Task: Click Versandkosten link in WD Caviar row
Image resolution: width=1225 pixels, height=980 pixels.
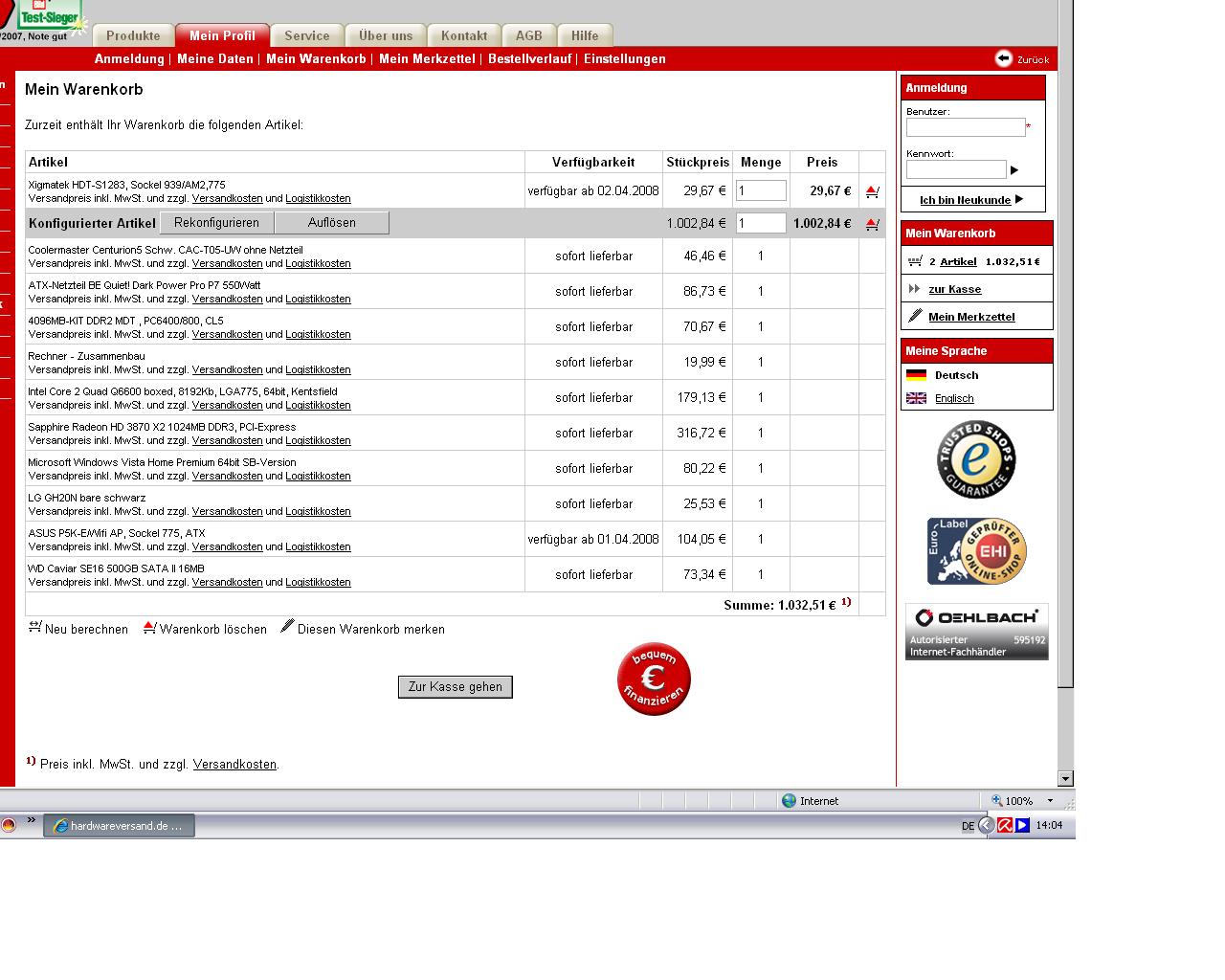Action: pos(227,583)
